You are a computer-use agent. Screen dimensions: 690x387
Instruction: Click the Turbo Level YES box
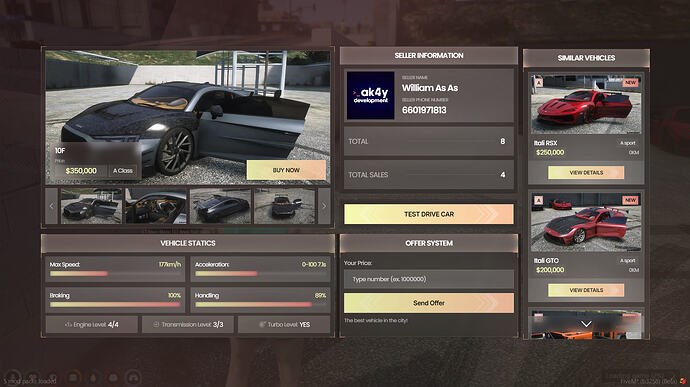coord(284,324)
